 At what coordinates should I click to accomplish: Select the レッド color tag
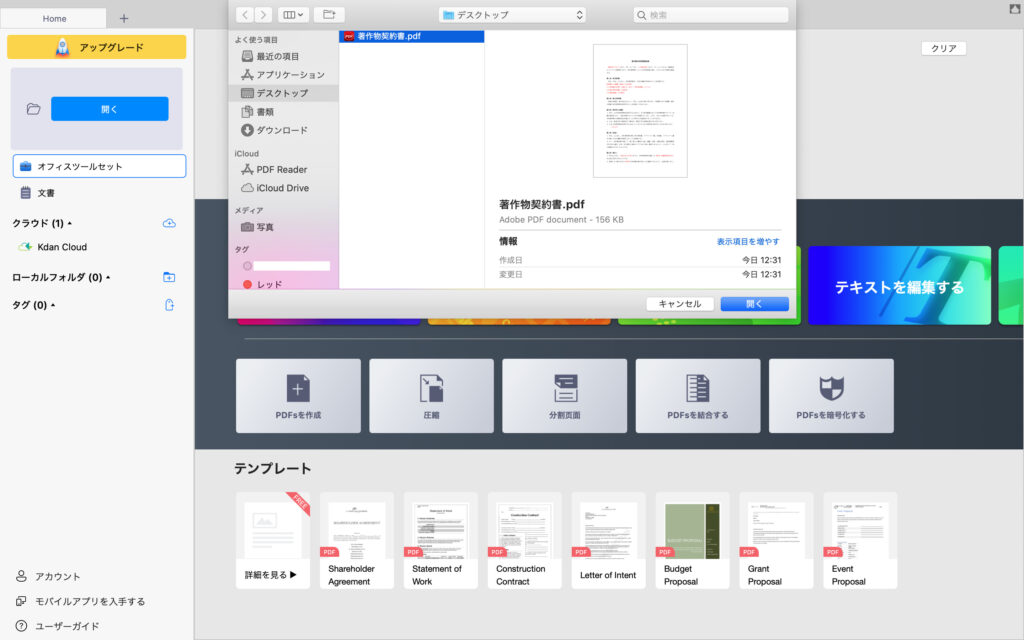269,285
